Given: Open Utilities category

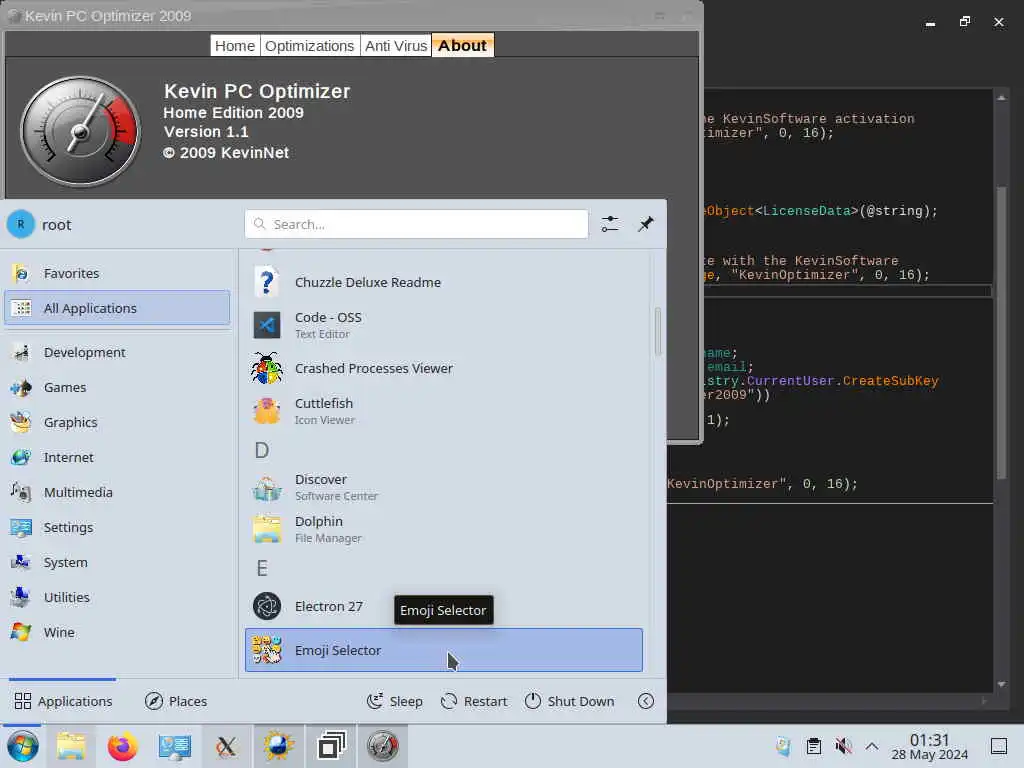Looking at the screenshot, I should click(118, 597).
